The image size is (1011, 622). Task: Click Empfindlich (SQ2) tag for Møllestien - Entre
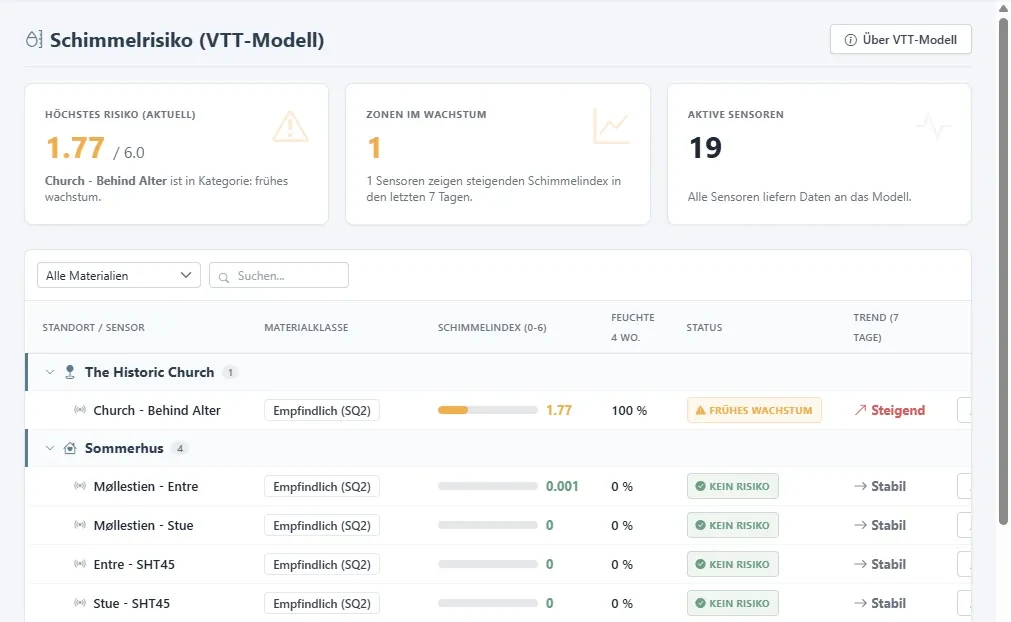(x=322, y=487)
